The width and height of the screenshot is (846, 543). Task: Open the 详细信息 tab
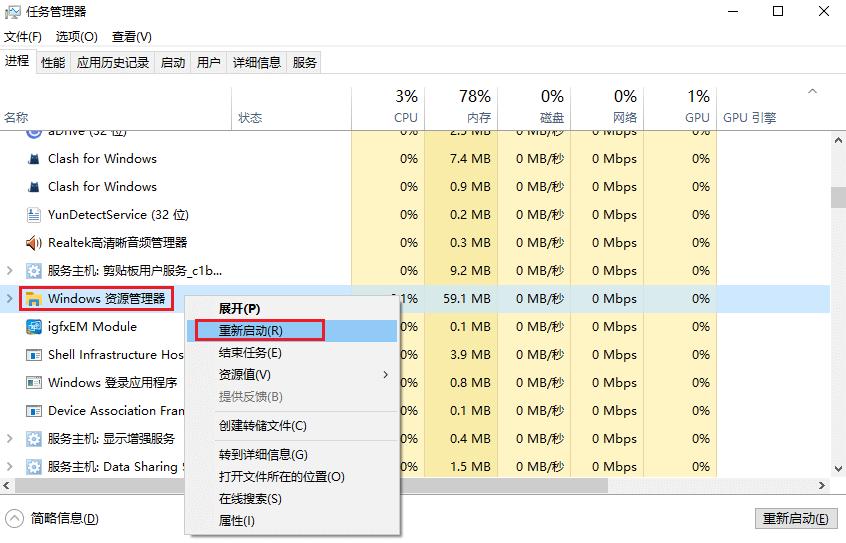257,62
